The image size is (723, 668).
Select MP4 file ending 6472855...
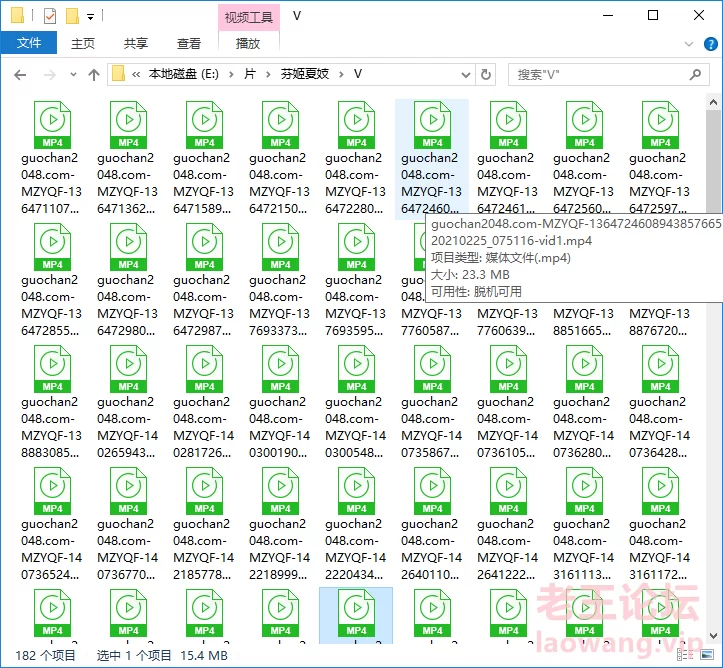(52, 280)
